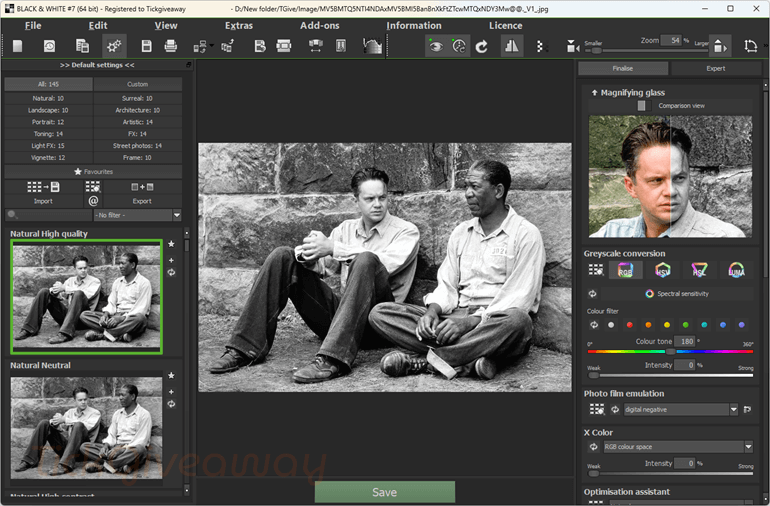Screen dimensions: 770x506
Task: Choose the yellow colour filter
Action: 667,325
